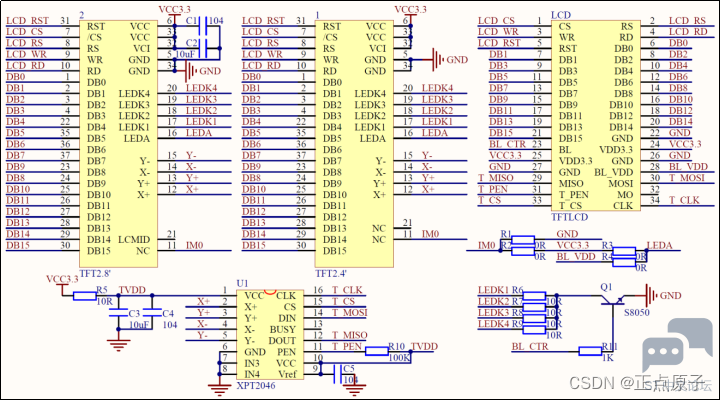This screenshot has height=401, width=721.
Task: Click the IN3 pin label on XPT2046
Action: click(252, 363)
